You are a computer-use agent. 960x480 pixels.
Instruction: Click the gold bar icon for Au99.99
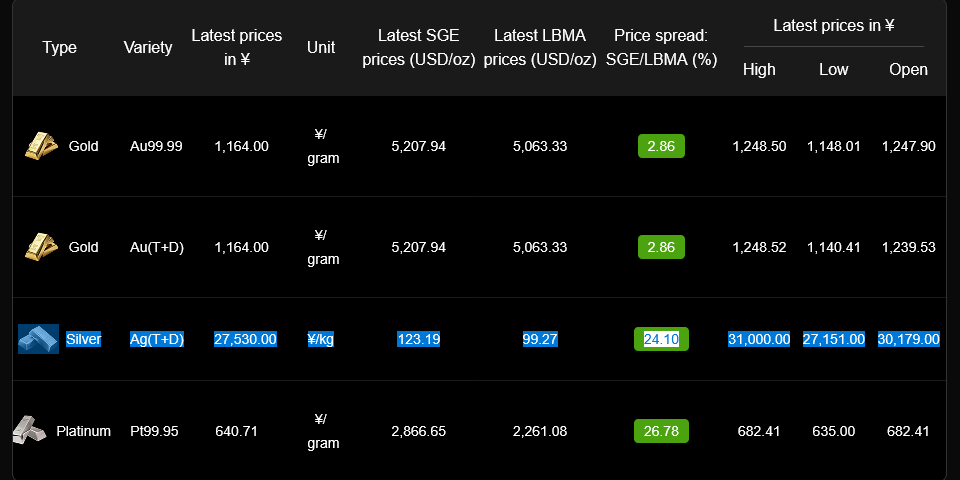click(x=41, y=146)
